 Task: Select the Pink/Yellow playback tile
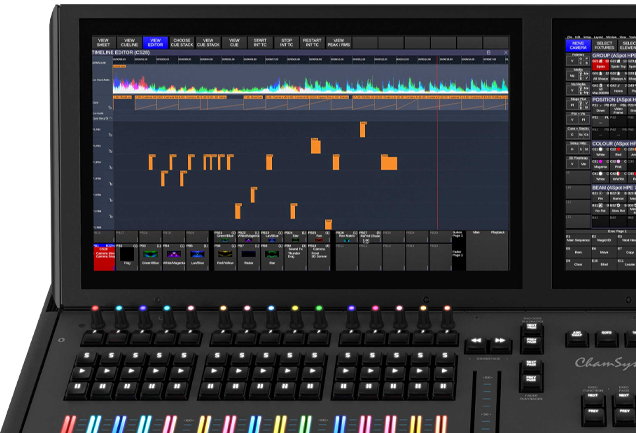(x=226, y=258)
